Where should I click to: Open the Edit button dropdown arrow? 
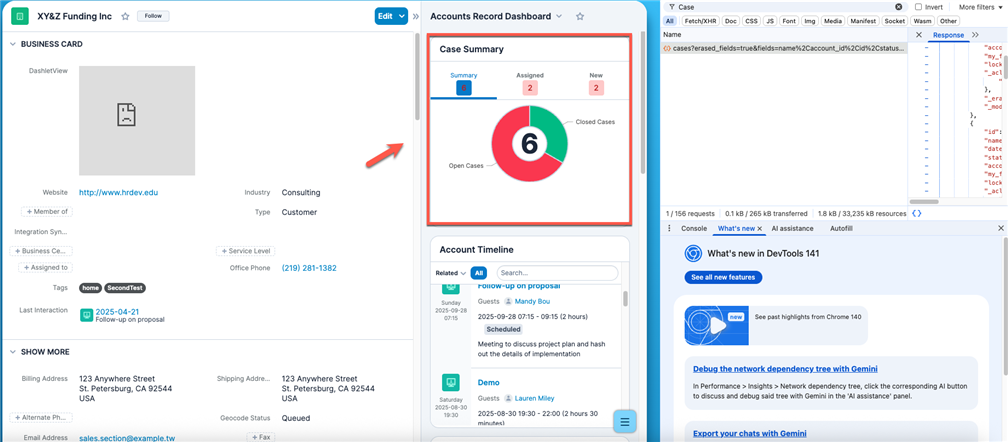[x=402, y=16]
